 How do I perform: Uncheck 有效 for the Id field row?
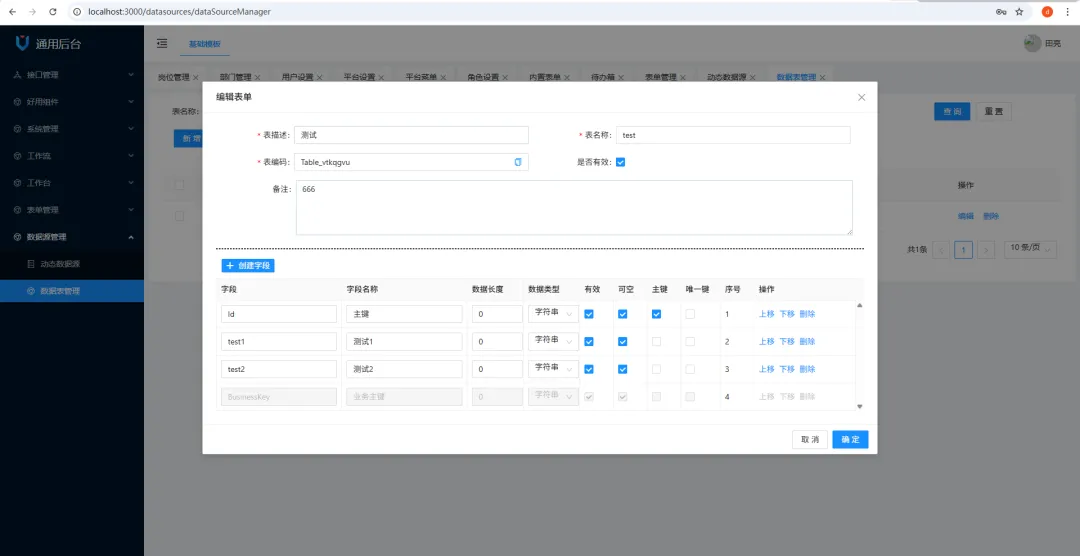(588, 314)
